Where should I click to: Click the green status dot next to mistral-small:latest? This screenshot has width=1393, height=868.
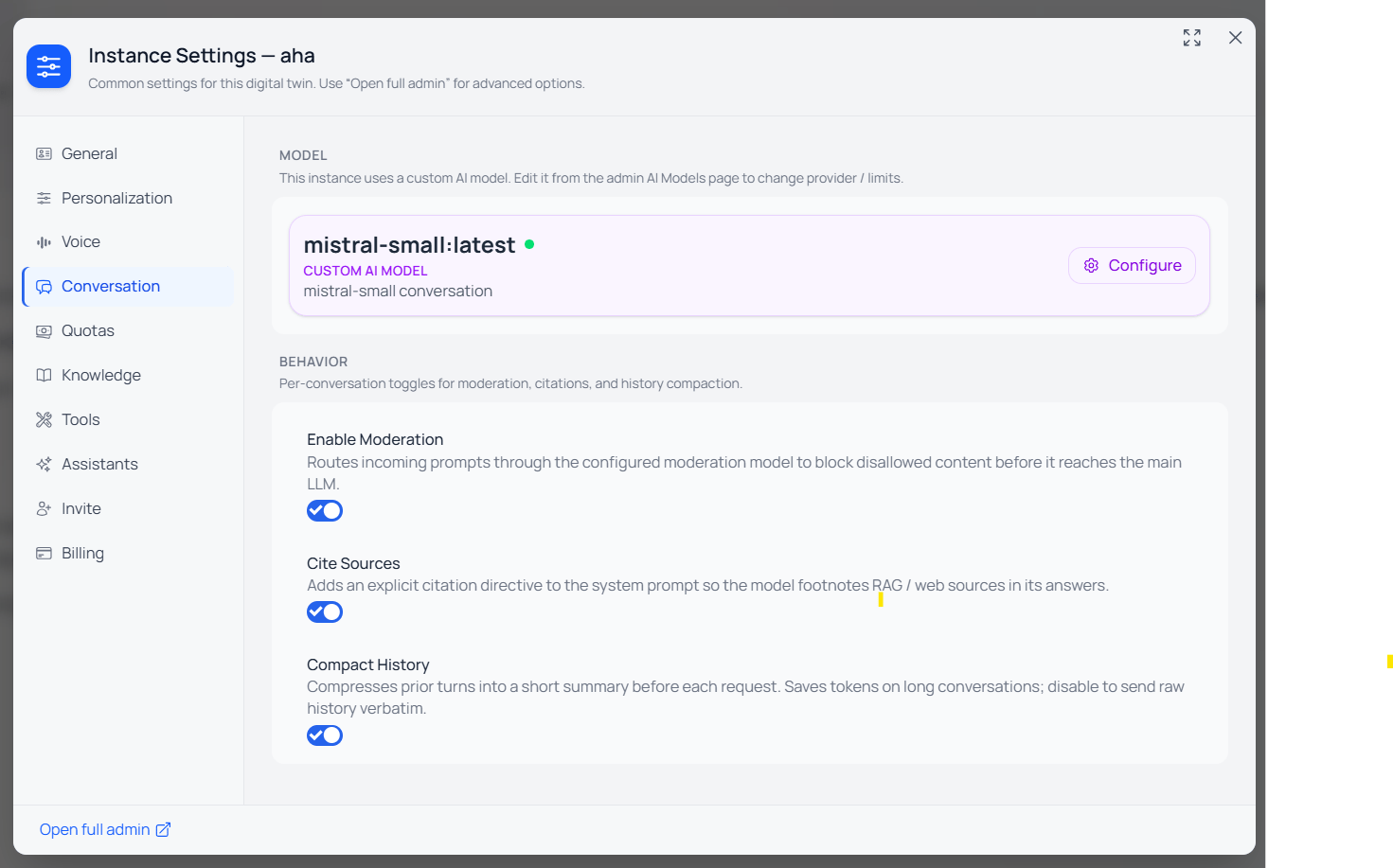(x=529, y=244)
